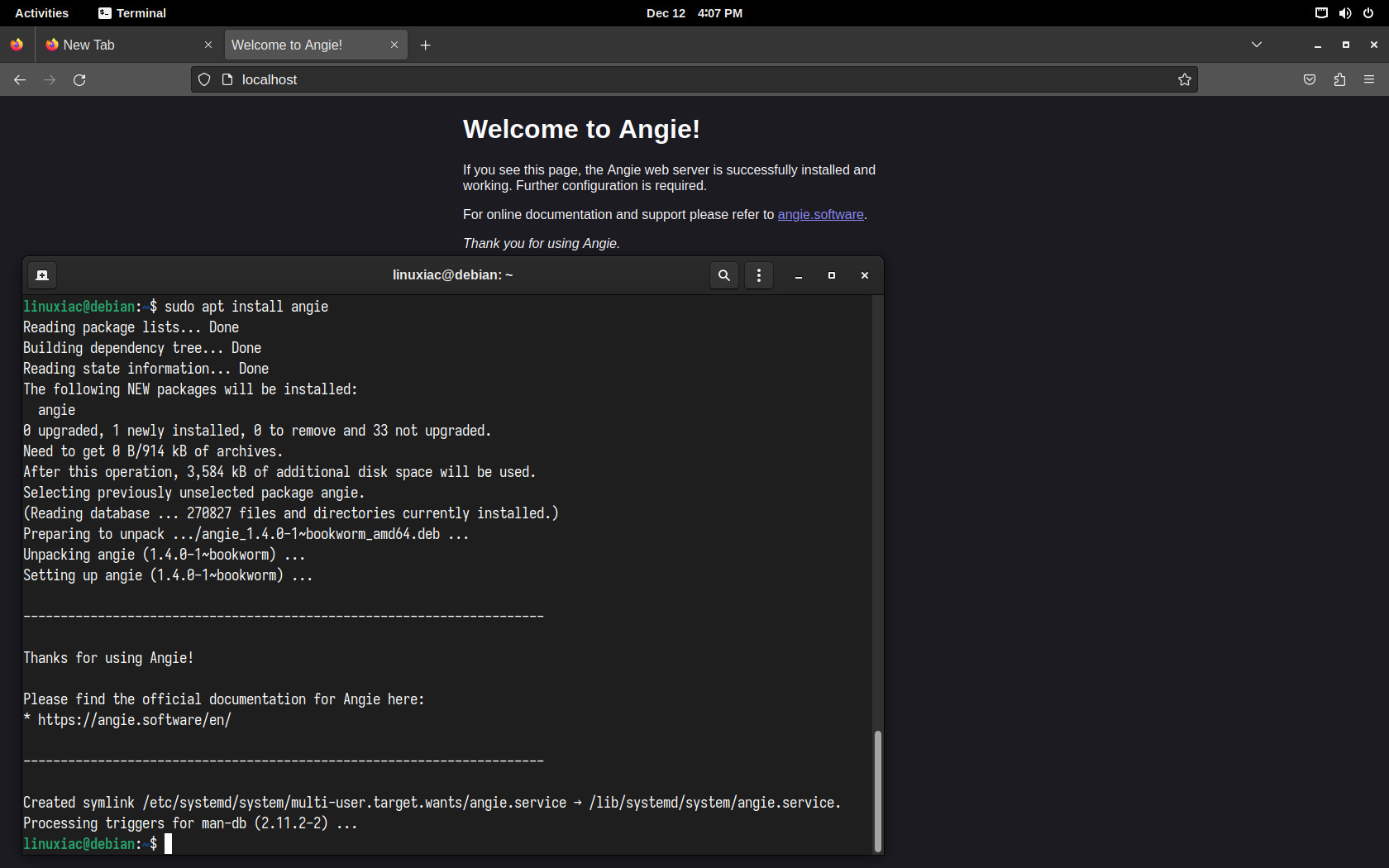Image resolution: width=1389 pixels, height=868 pixels.
Task: Restore the Firefox window size
Action: pos(1346,45)
